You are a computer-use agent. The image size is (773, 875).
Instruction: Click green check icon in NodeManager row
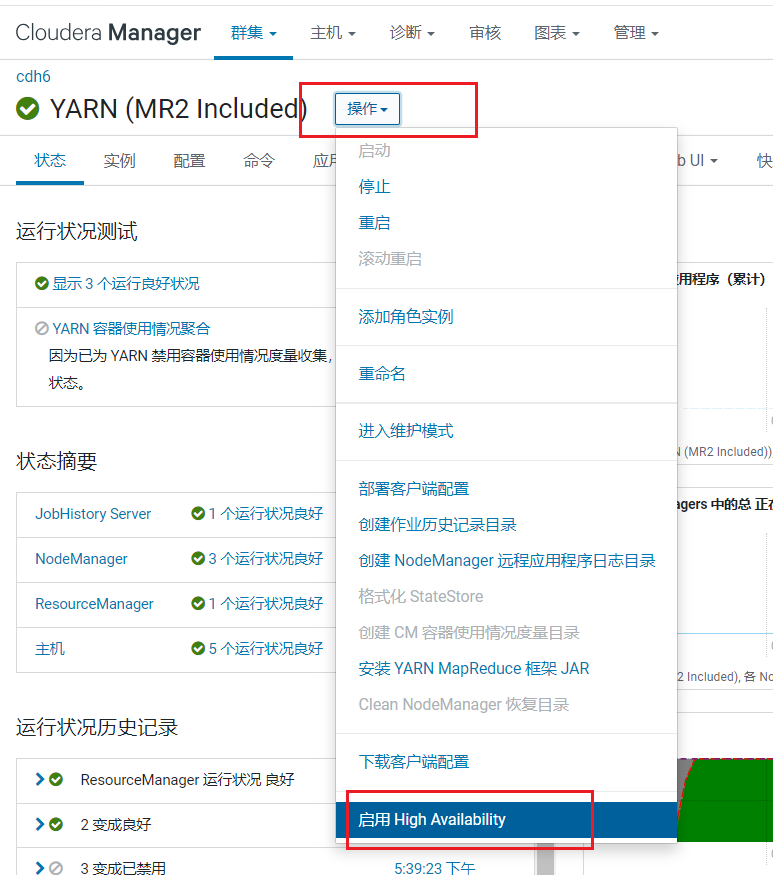(x=198, y=559)
